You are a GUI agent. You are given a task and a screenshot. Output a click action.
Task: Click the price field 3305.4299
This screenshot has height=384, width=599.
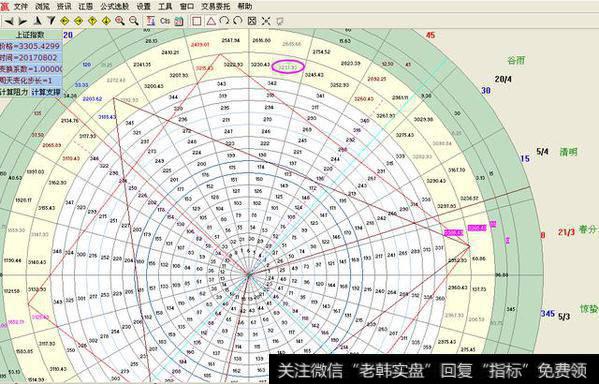30,46
